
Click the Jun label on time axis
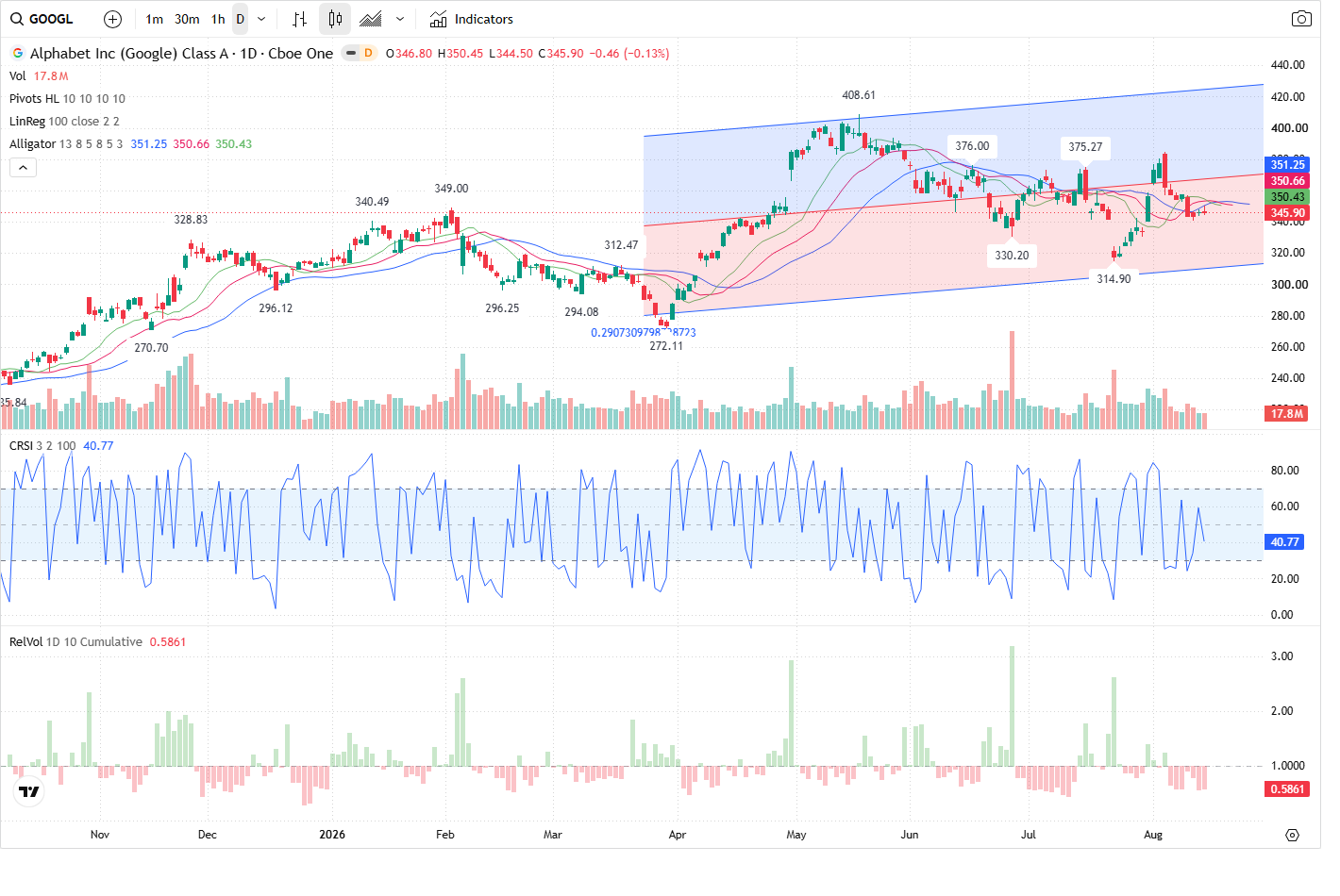point(910,835)
